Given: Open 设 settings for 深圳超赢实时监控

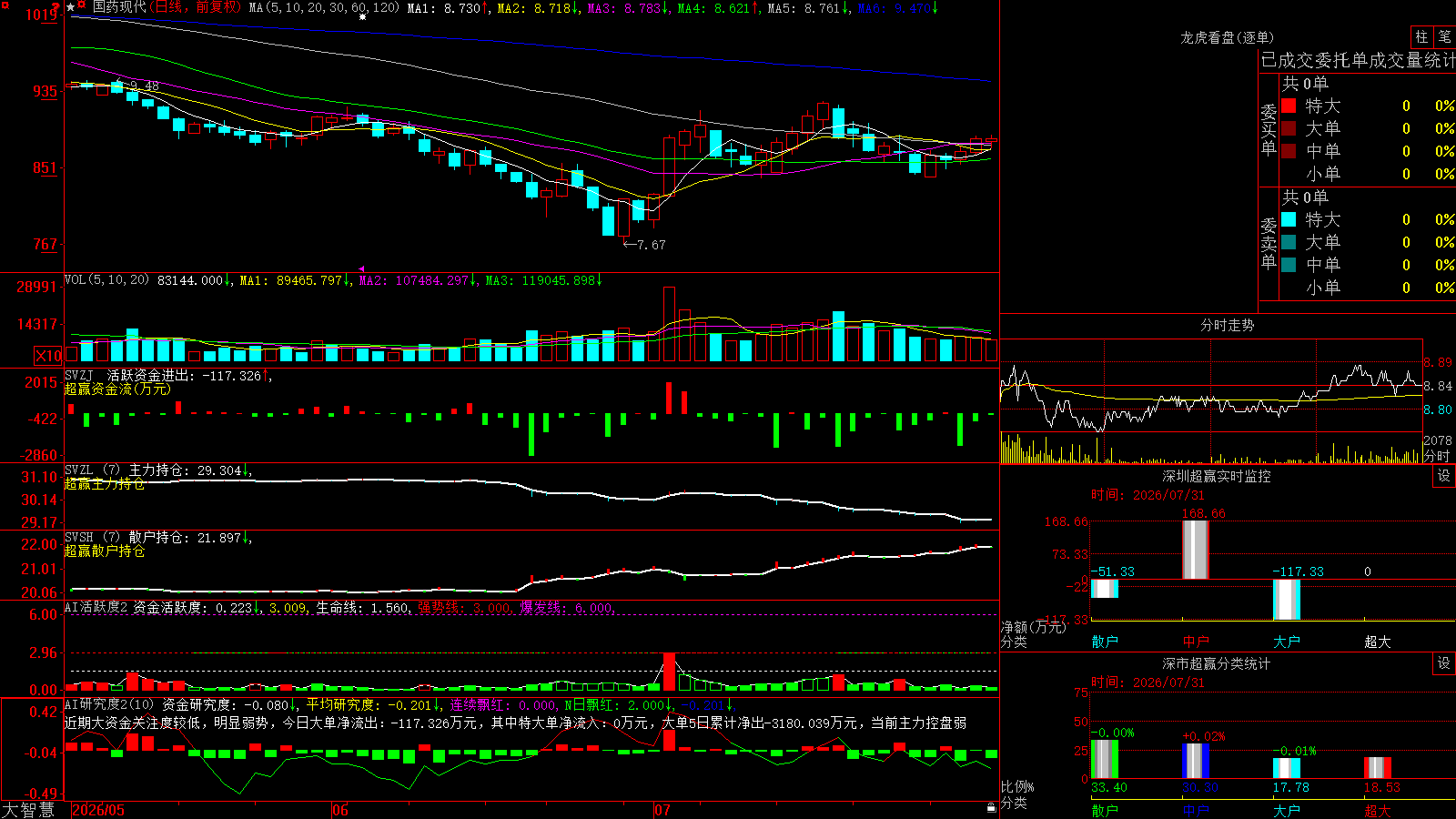Looking at the screenshot, I should tap(1444, 476).
